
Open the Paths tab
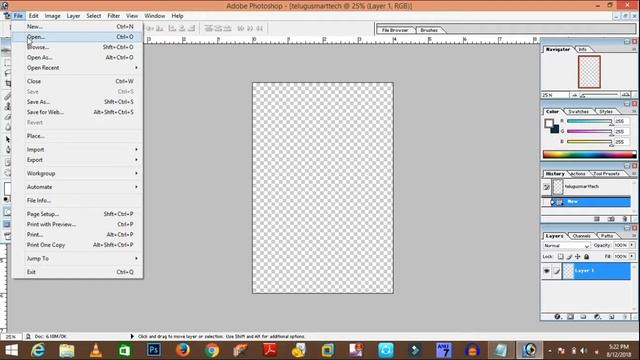tap(607, 236)
